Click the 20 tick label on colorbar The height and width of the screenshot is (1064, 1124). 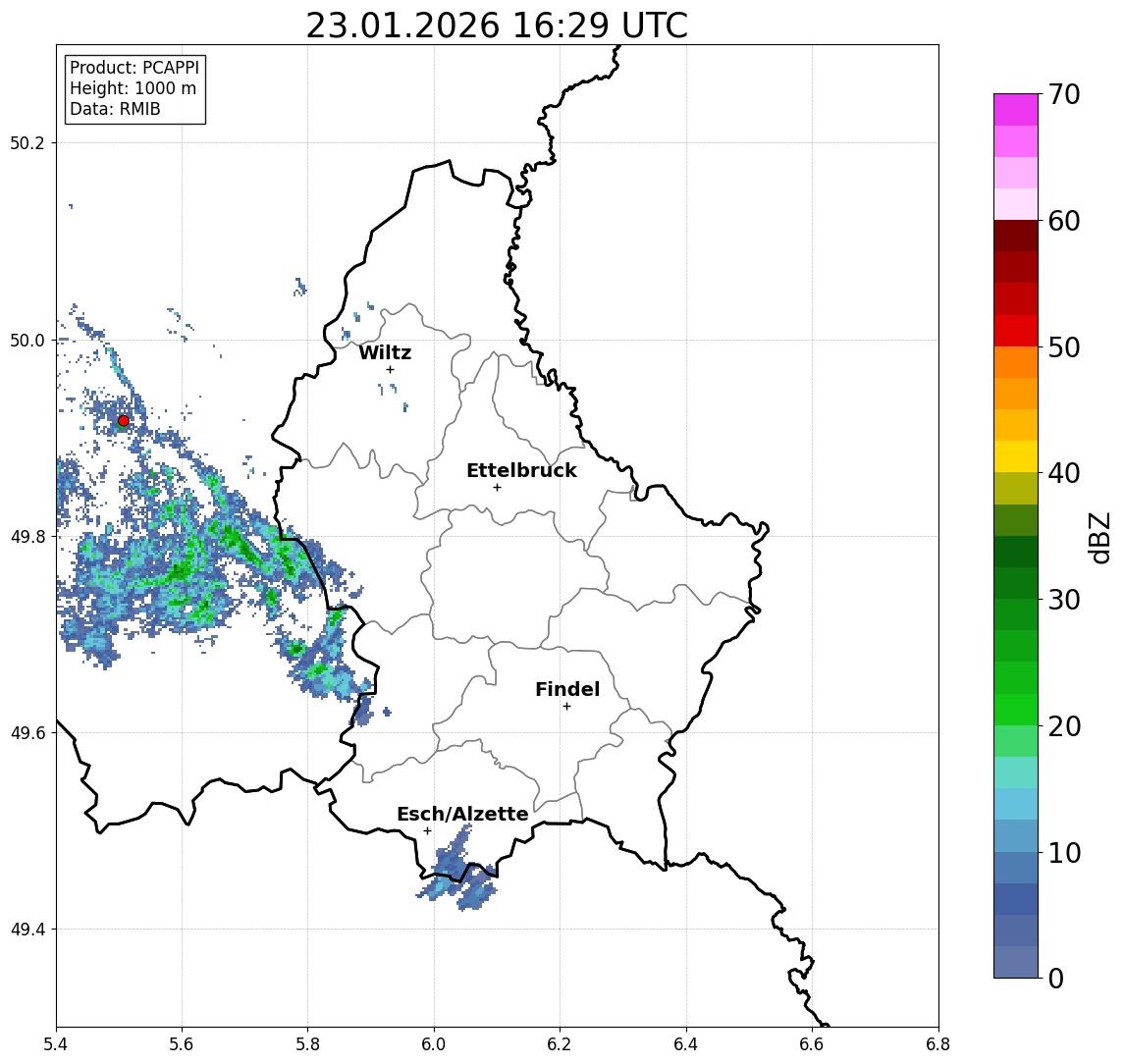[x=1064, y=725]
